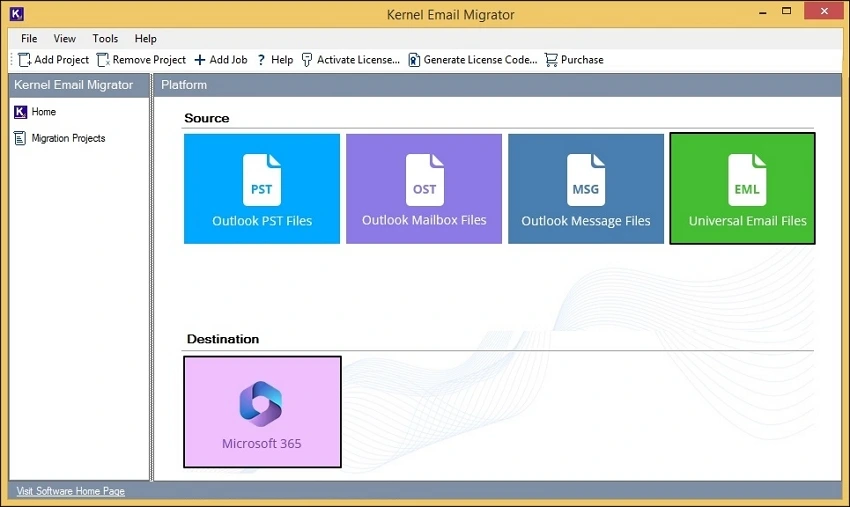Open the Tools menu

pos(105,38)
